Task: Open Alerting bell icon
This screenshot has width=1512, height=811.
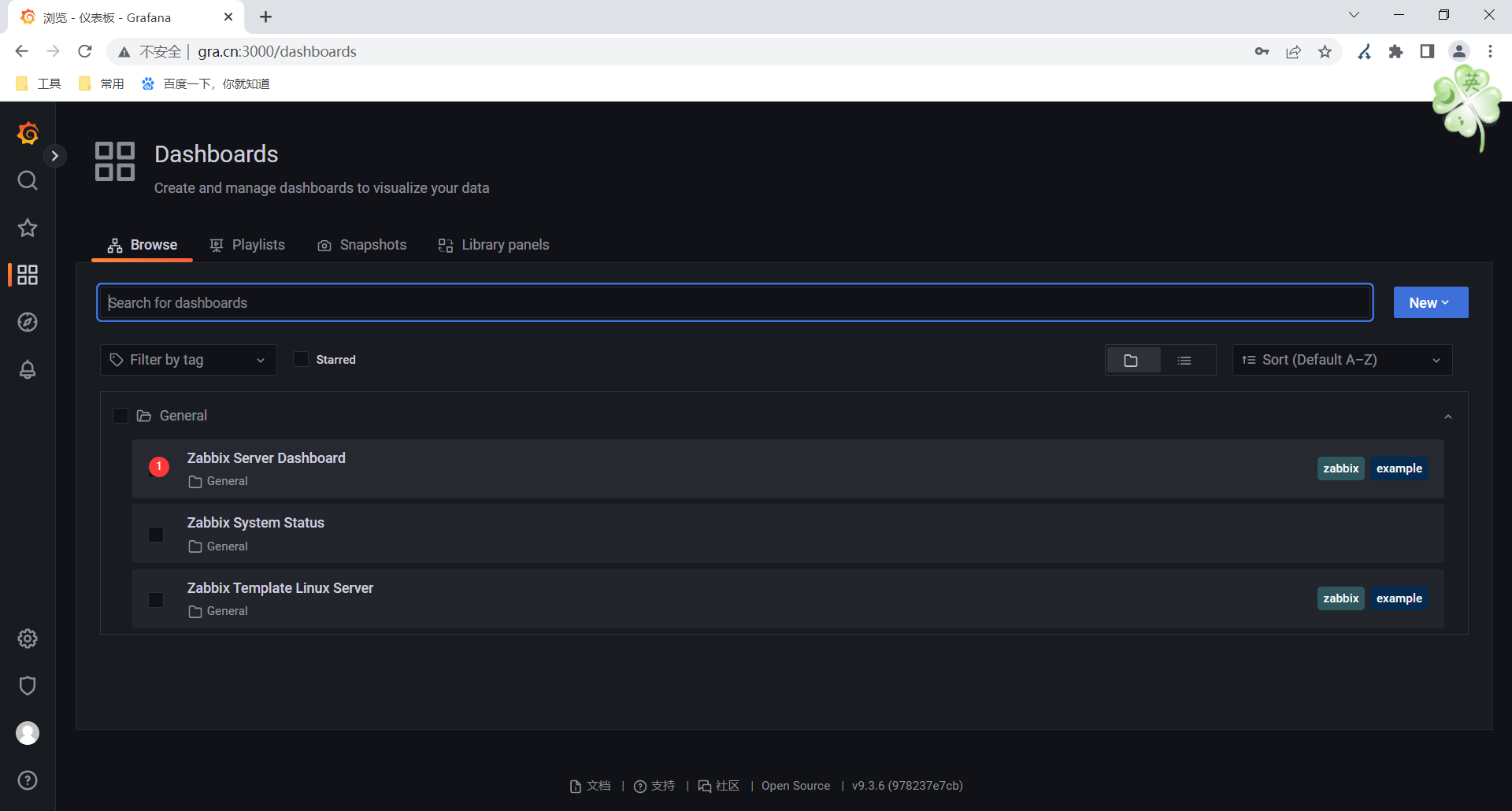Action: point(28,369)
